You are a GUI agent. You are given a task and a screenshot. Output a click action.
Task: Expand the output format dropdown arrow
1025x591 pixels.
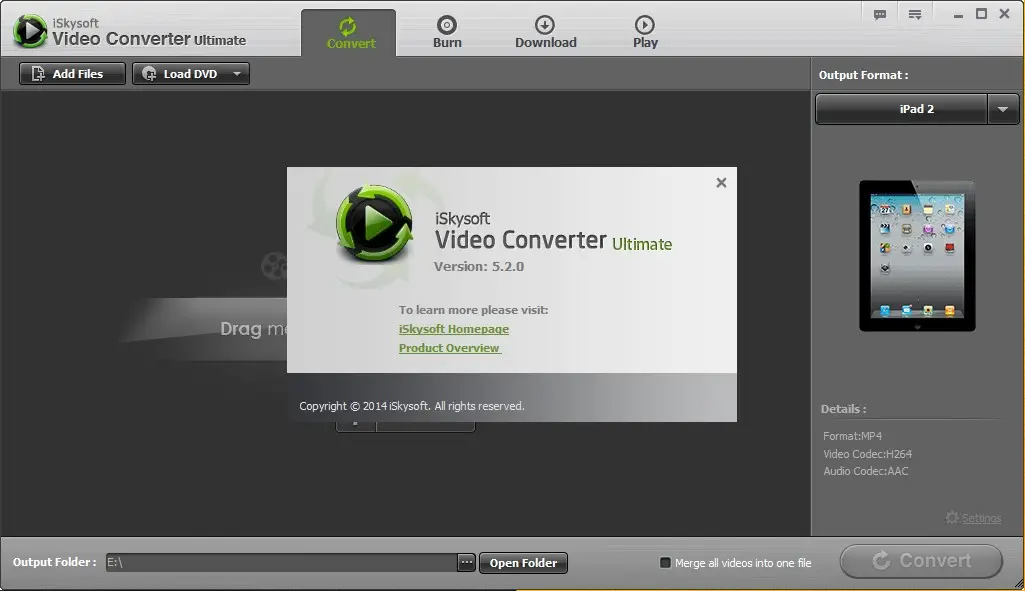tap(1003, 109)
